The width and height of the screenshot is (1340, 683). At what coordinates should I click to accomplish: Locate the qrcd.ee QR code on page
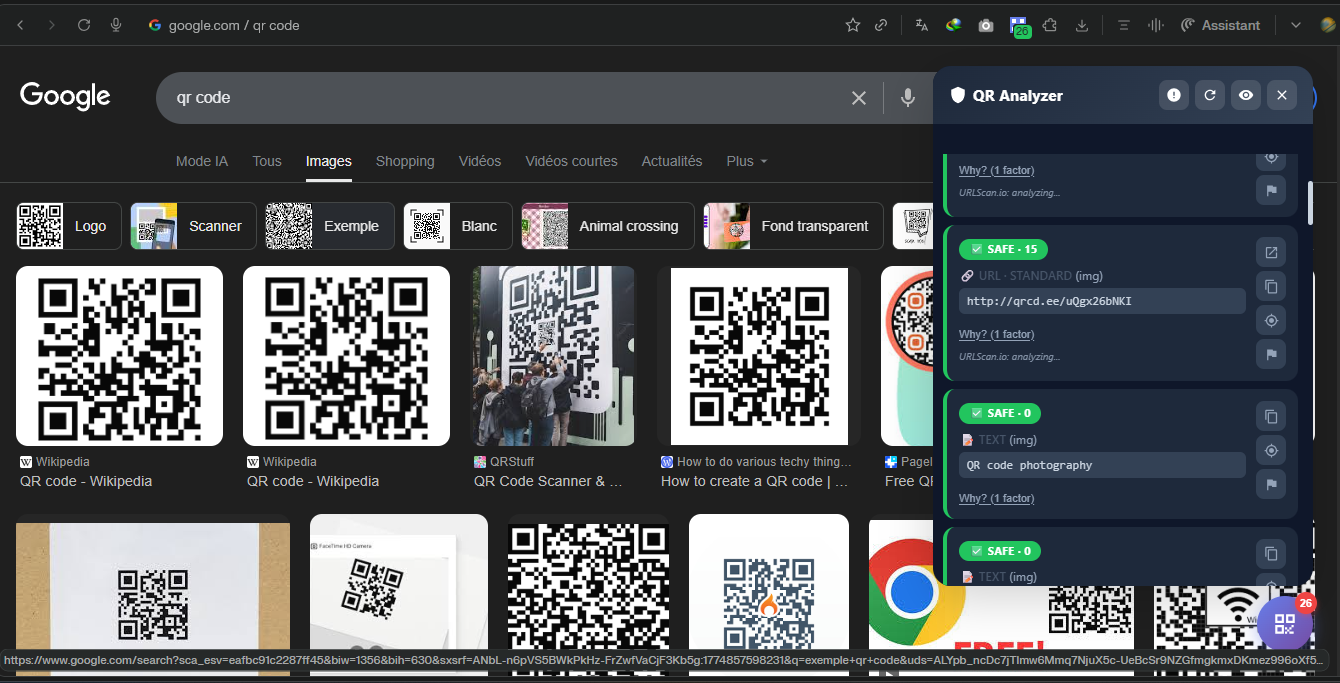1271,321
